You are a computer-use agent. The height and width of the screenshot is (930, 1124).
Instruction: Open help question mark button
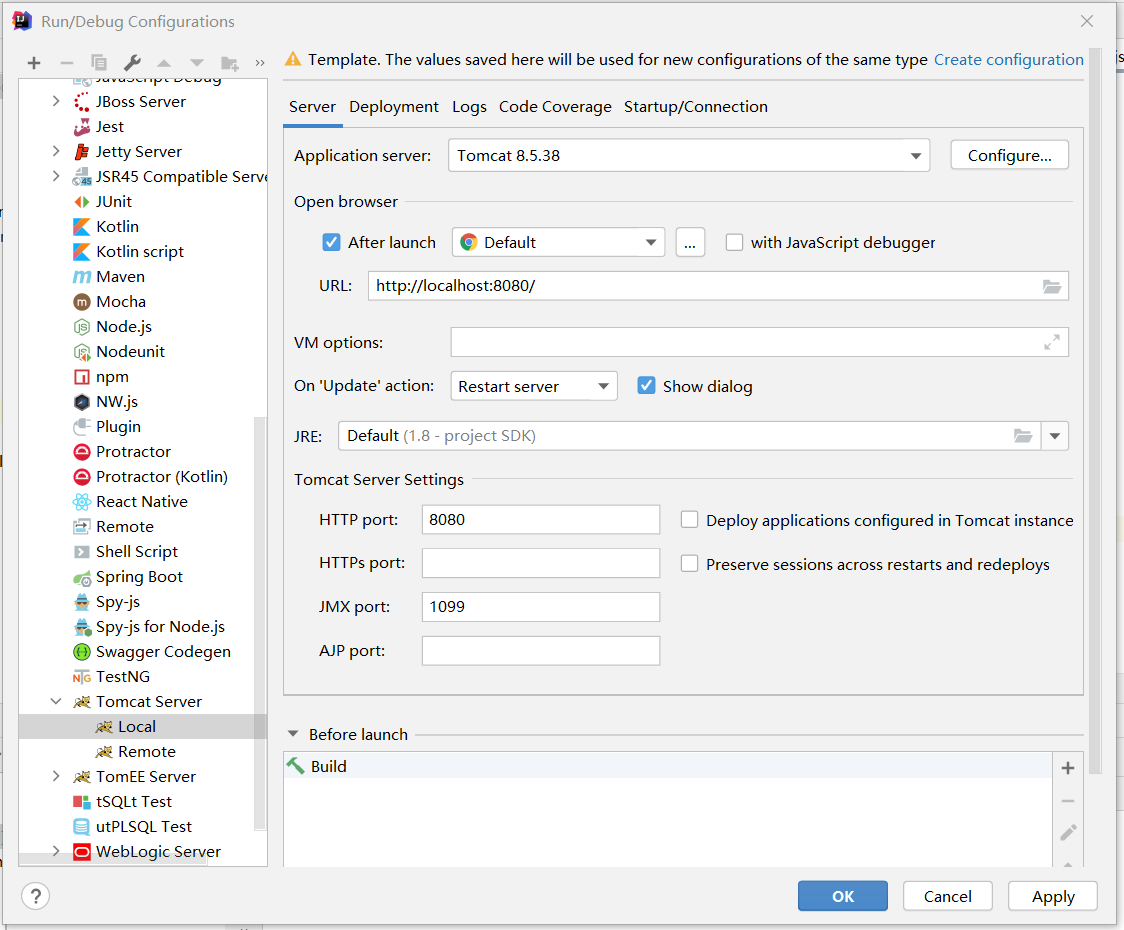[x=35, y=896]
